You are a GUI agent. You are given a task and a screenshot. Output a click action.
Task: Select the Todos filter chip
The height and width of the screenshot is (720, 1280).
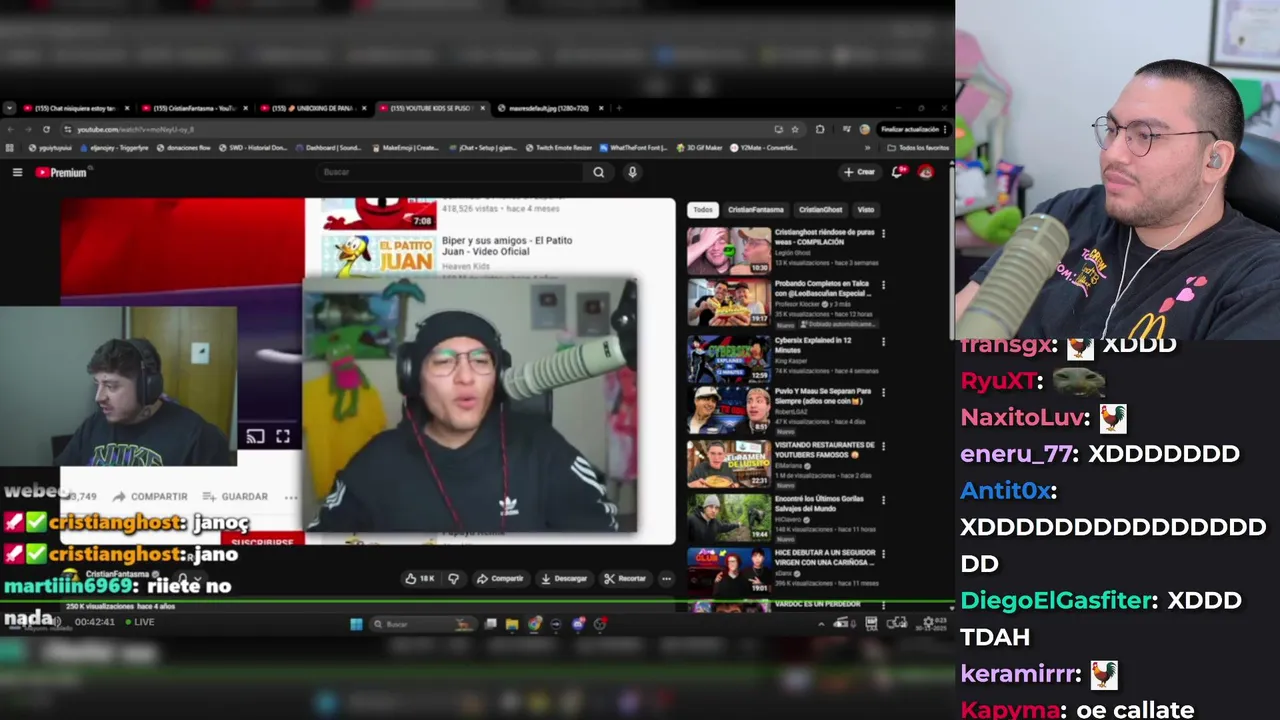(703, 210)
